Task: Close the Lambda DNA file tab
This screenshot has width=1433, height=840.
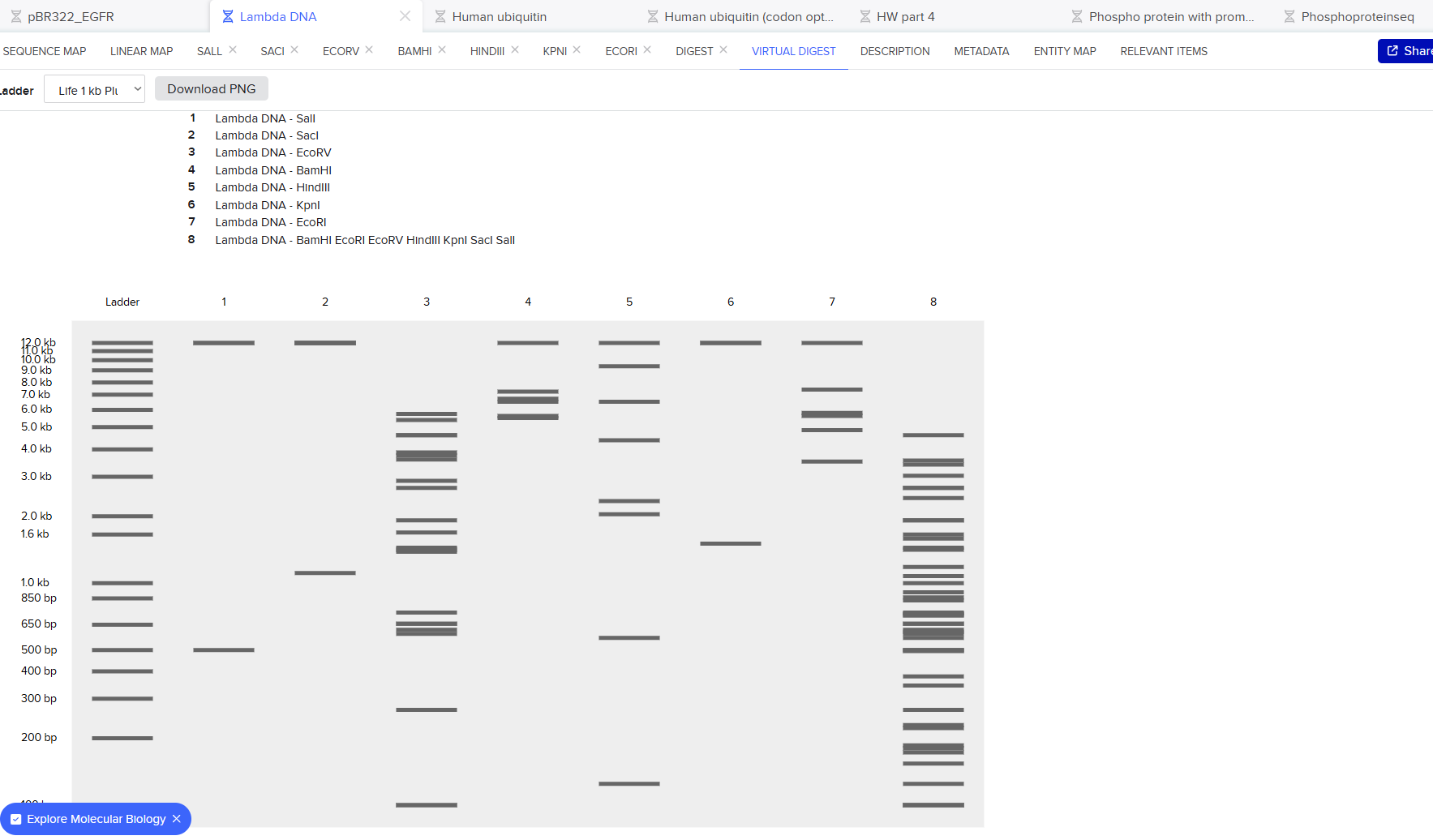Action: [x=405, y=16]
